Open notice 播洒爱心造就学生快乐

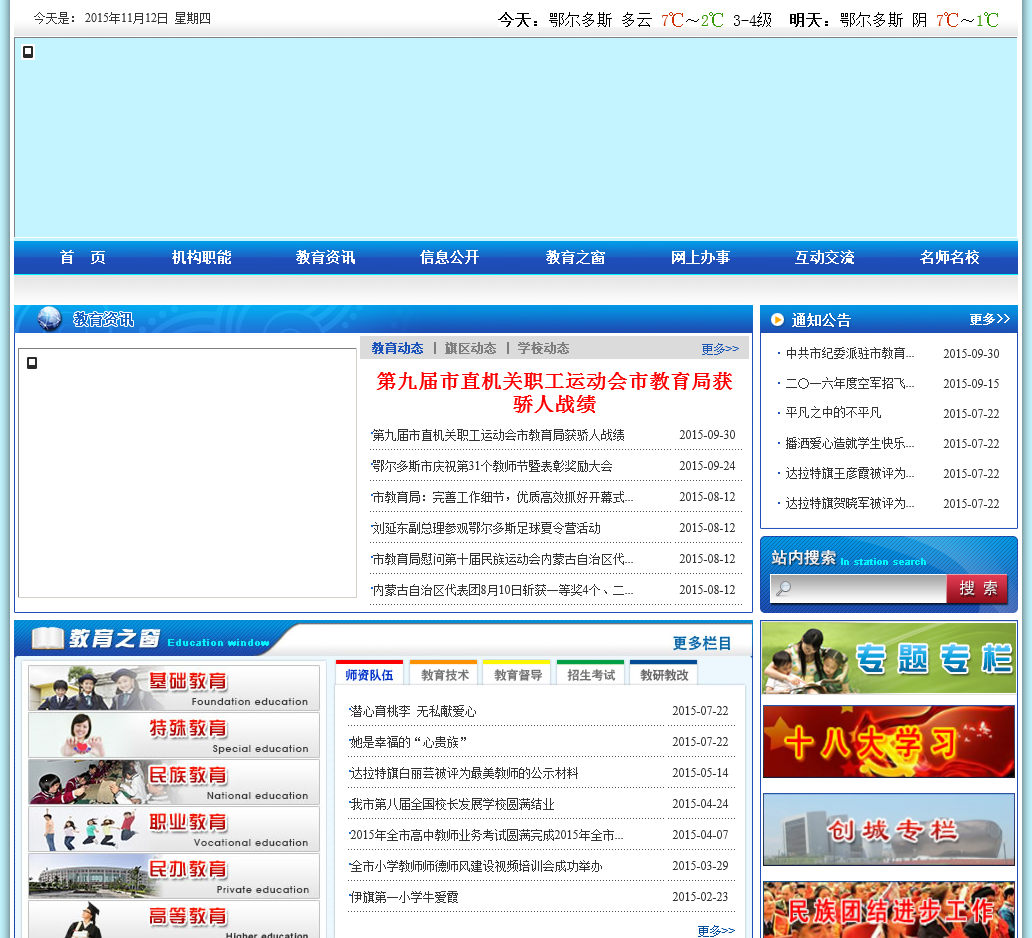pos(849,443)
